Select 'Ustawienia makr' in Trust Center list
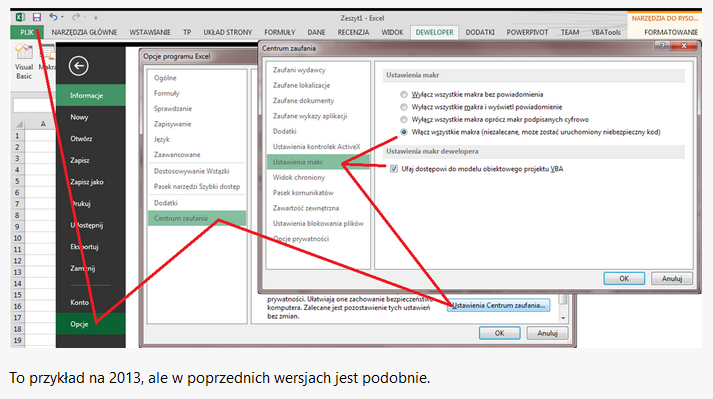This screenshot has width=713, height=399. point(318,162)
